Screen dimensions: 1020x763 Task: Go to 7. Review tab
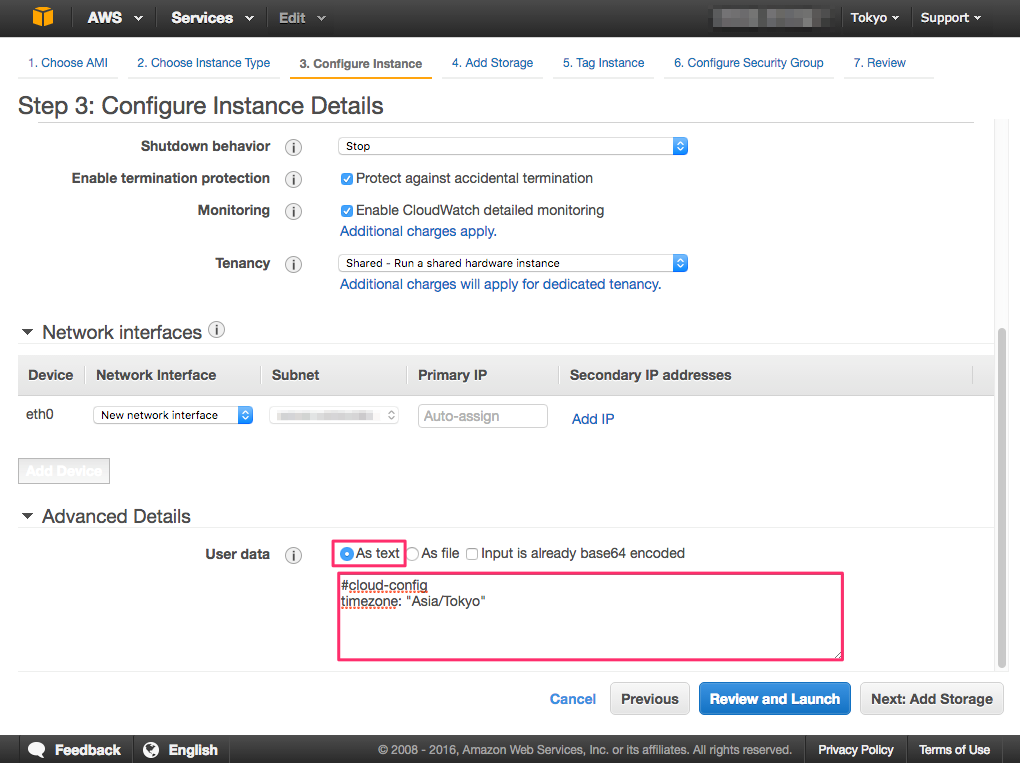879,63
